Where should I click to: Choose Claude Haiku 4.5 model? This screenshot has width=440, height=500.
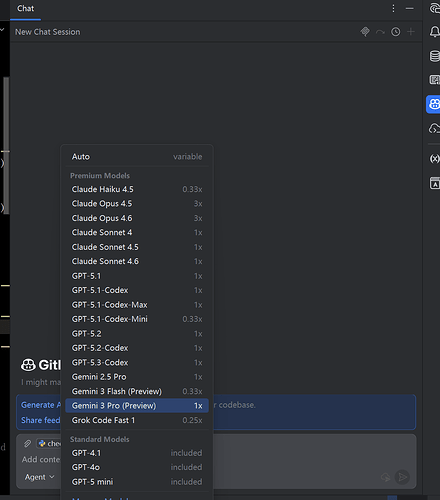click(x=137, y=189)
